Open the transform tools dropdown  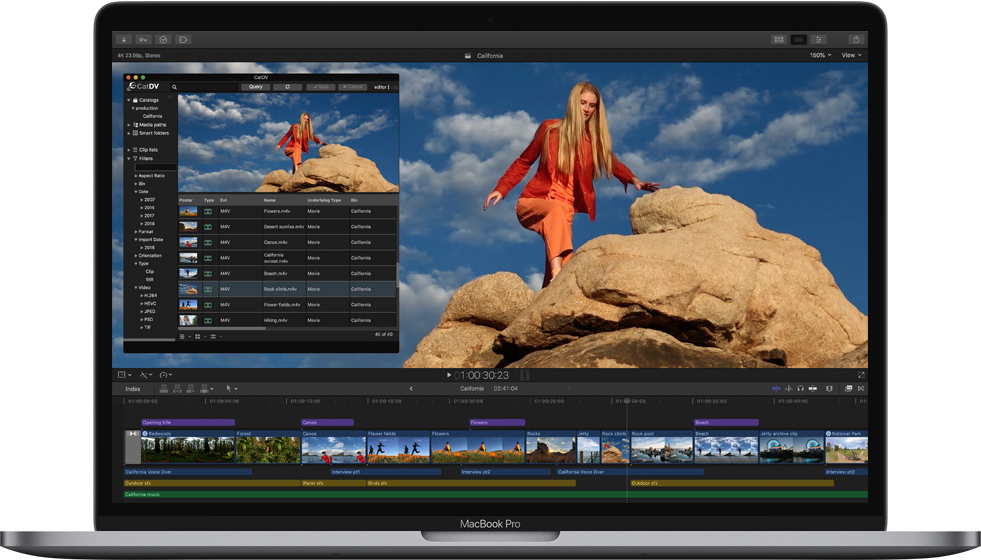[x=146, y=375]
